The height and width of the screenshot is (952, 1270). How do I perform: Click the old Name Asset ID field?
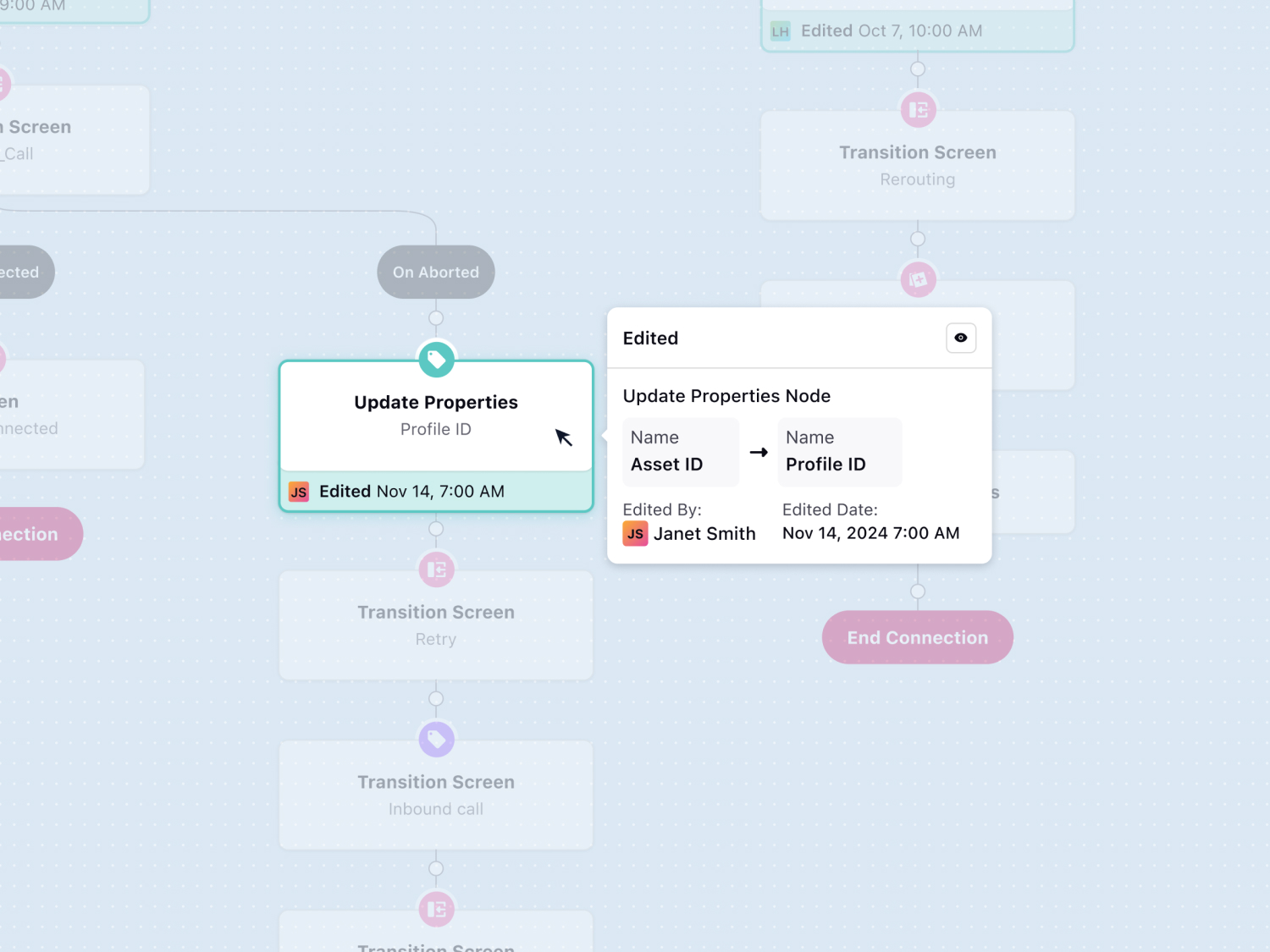(681, 452)
